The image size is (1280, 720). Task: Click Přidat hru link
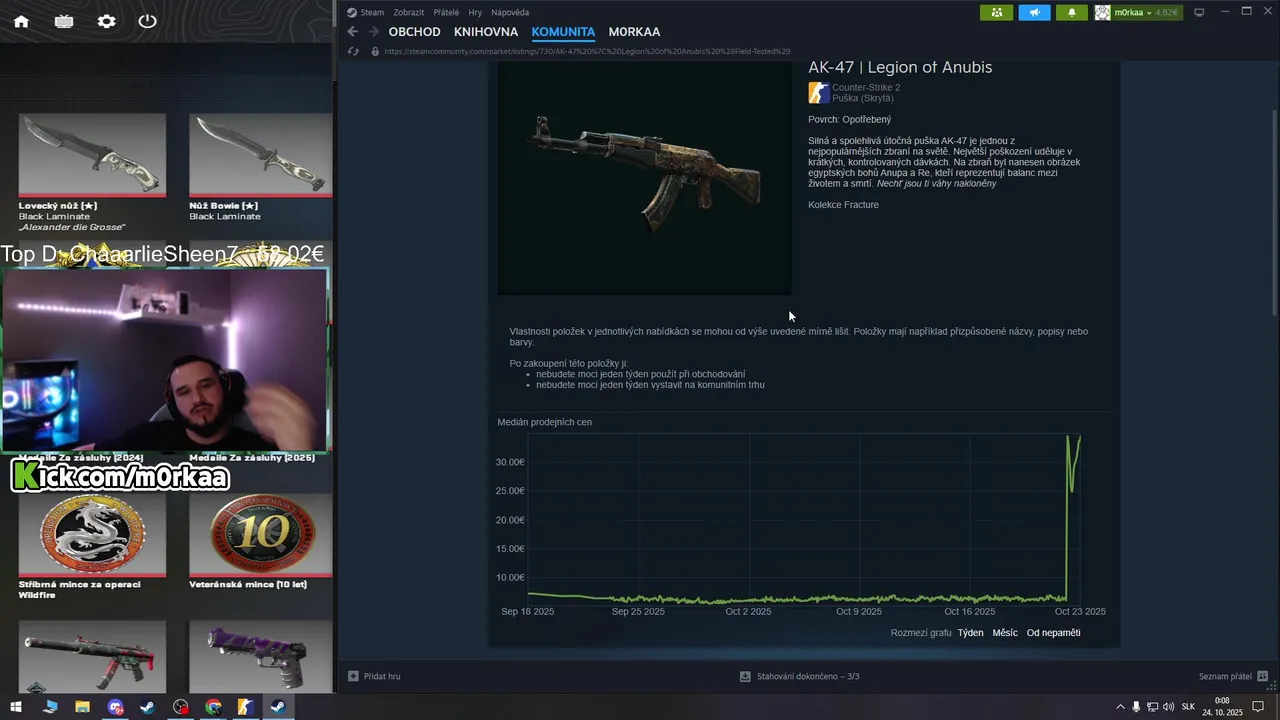tap(382, 676)
